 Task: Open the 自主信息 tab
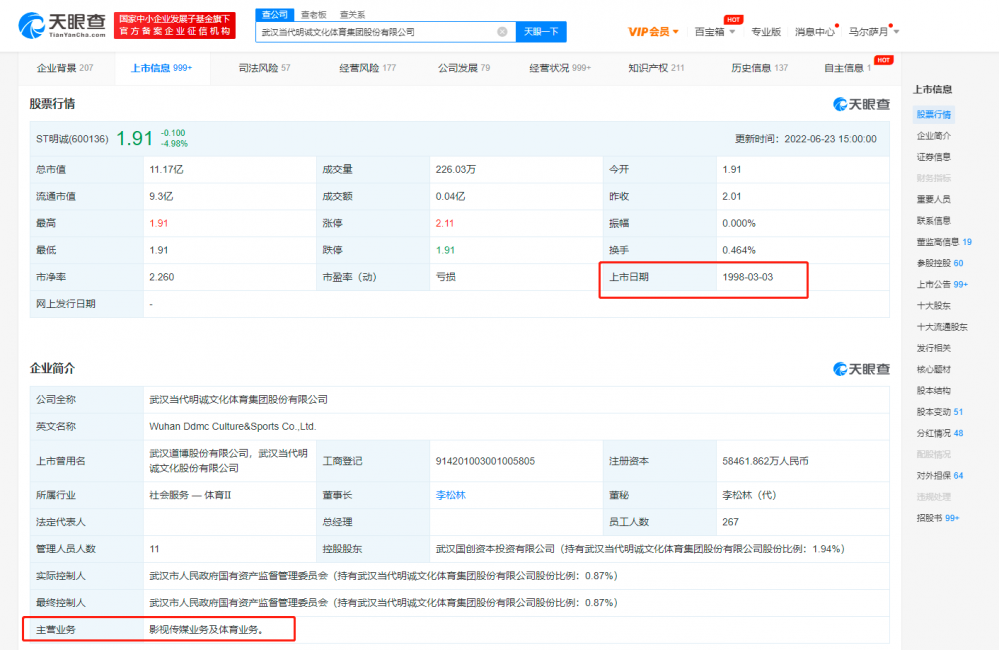847,68
